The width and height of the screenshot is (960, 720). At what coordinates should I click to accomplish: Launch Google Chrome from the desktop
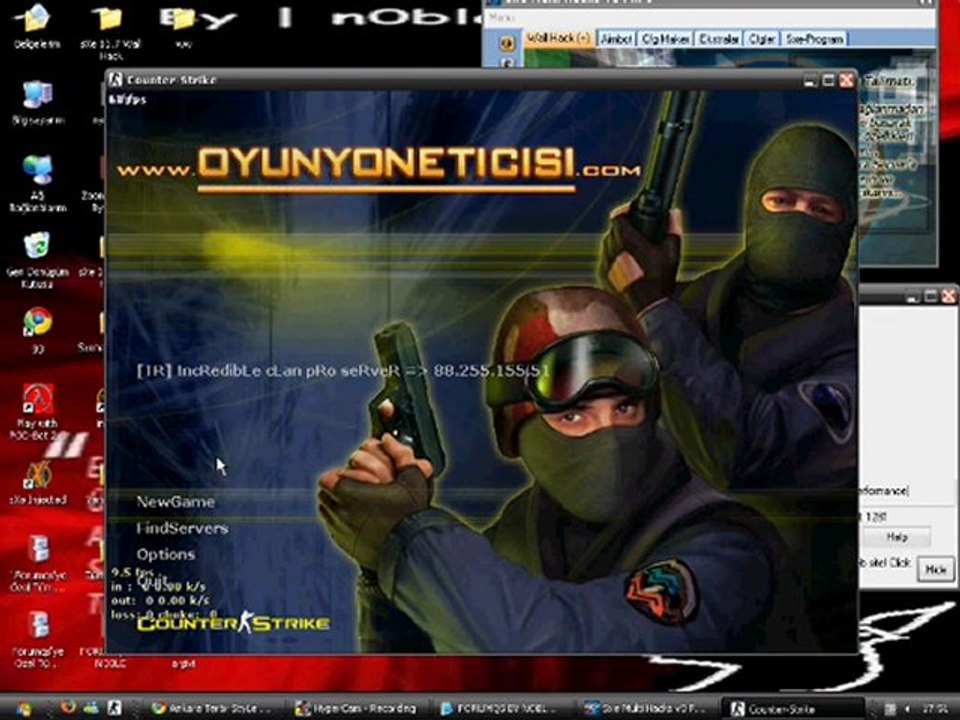pyautogui.click(x=37, y=331)
